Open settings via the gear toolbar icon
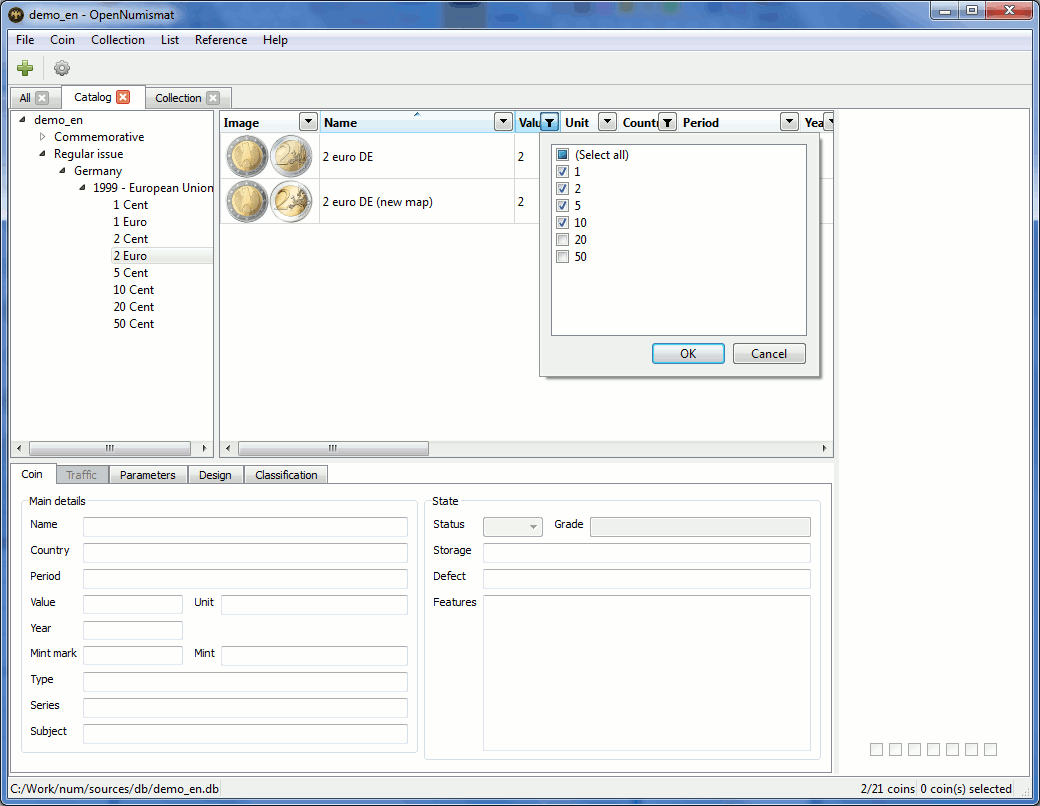This screenshot has height=806, width=1040. click(x=62, y=68)
